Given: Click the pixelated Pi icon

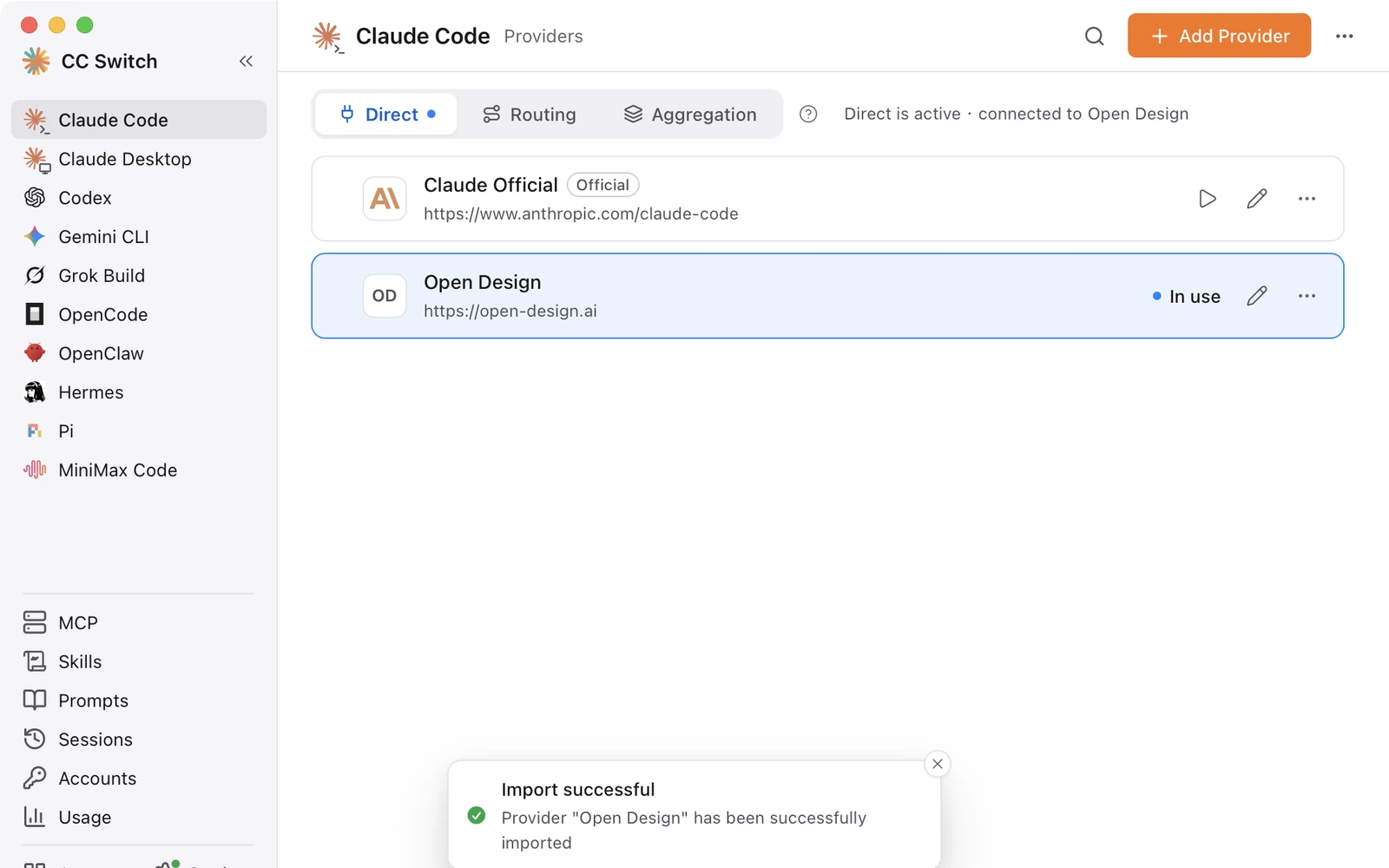Looking at the screenshot, I should point(35,431).
